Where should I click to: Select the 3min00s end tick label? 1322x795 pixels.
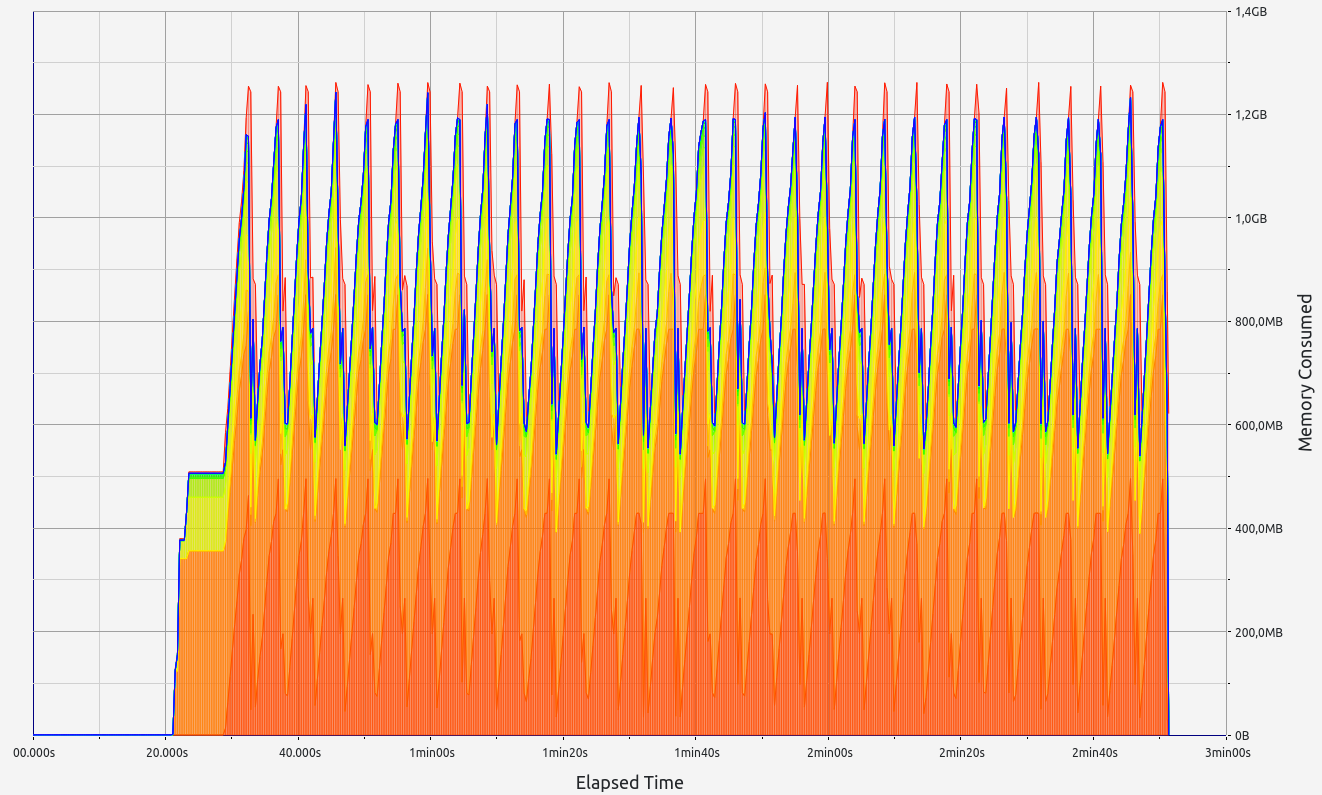pos(1226,753)
